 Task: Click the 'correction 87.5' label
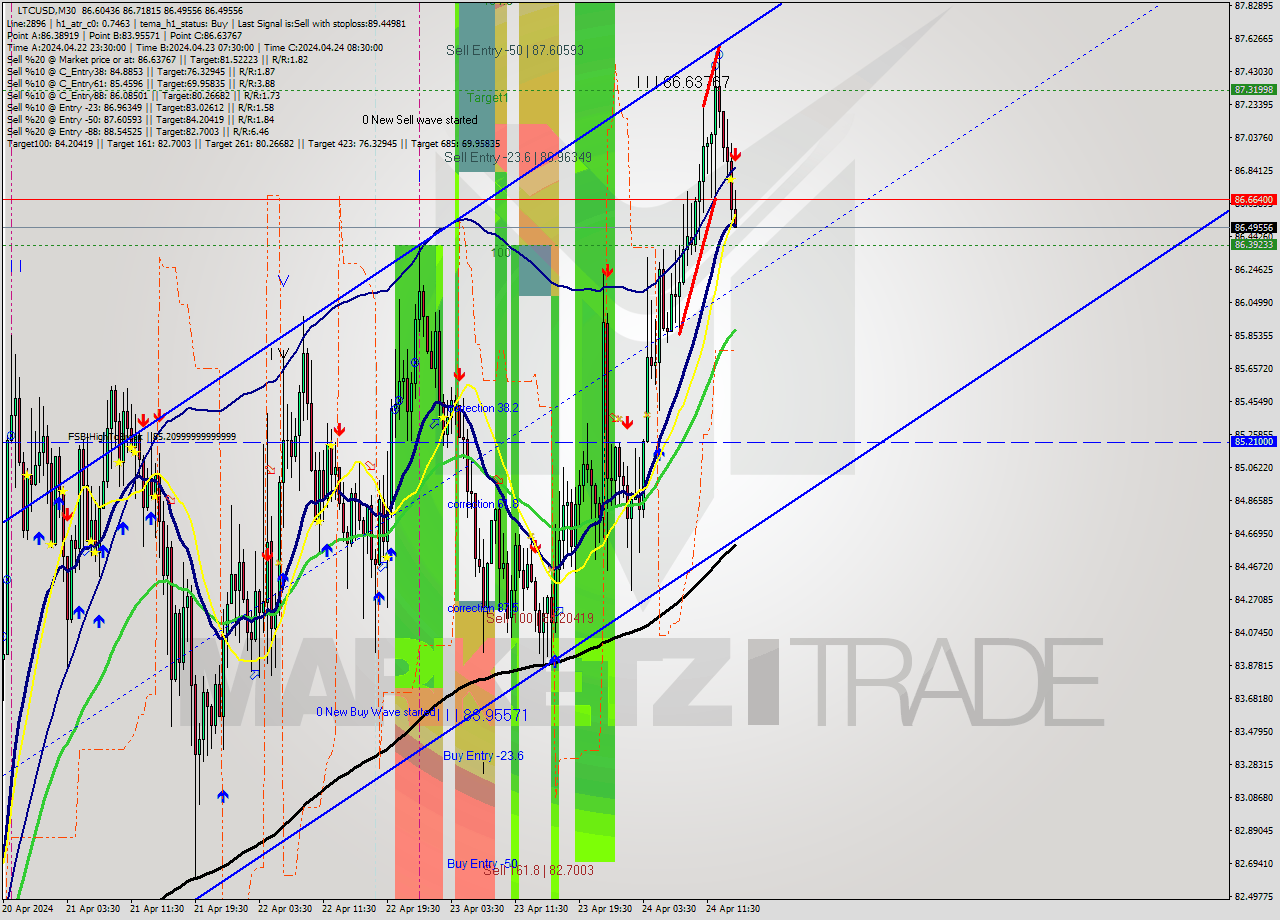coord(483,608)
